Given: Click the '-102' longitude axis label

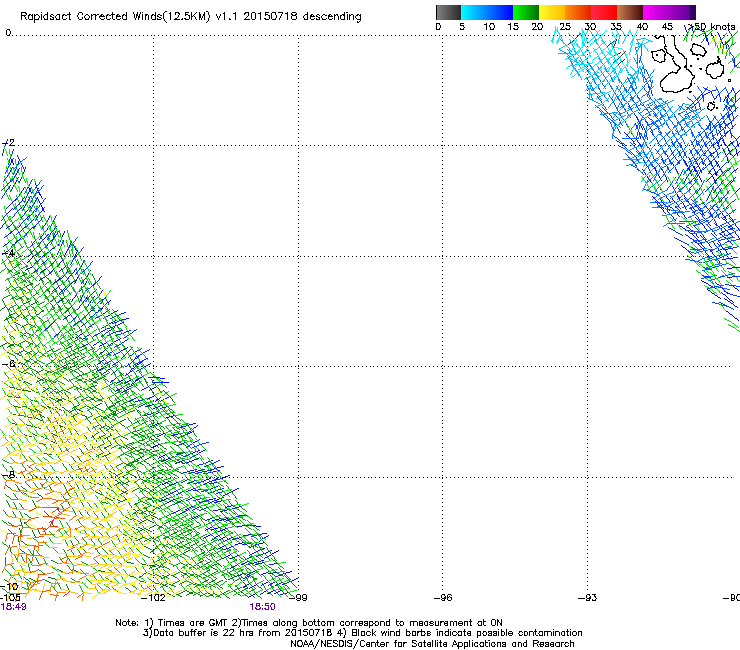Looking at the screenshot, I should (x=153, y=598).
